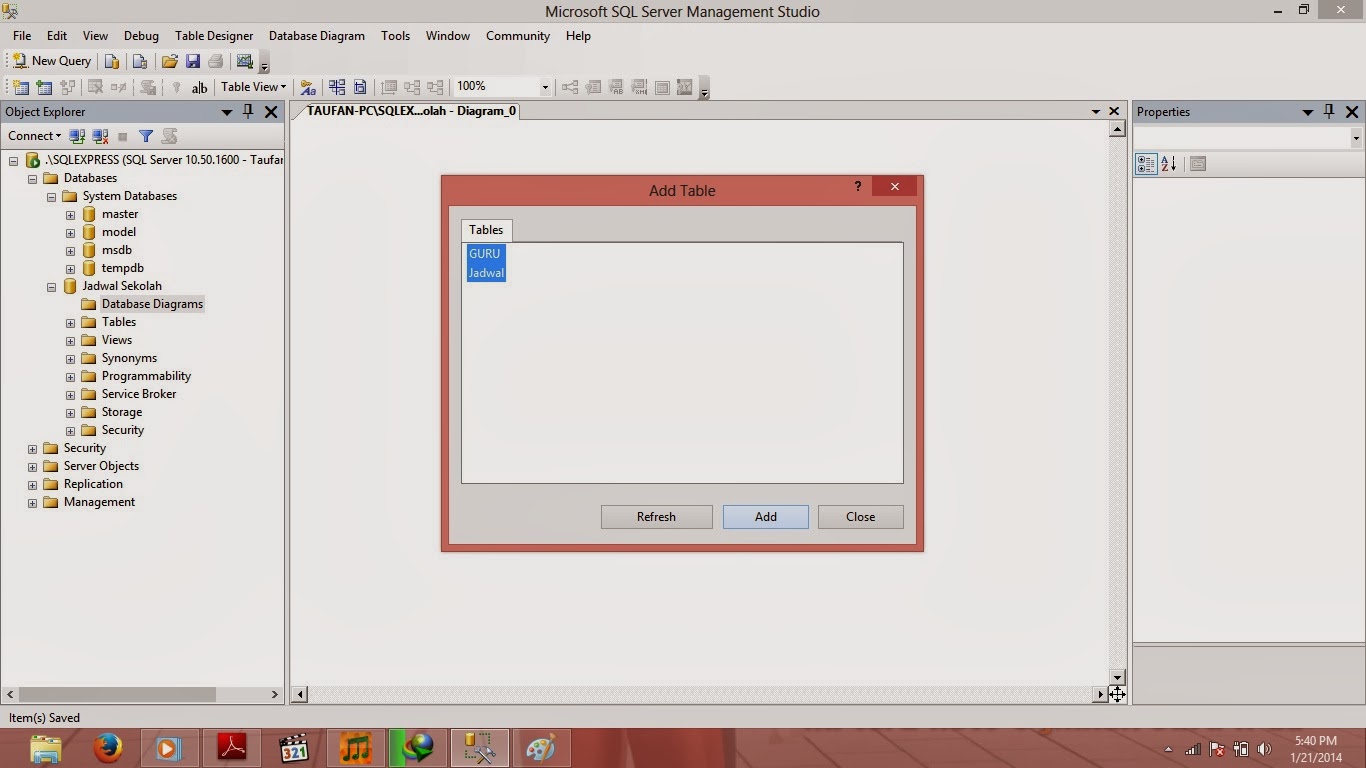
Task: Click the Disconnect server icon
Action: tap(100, 136)
